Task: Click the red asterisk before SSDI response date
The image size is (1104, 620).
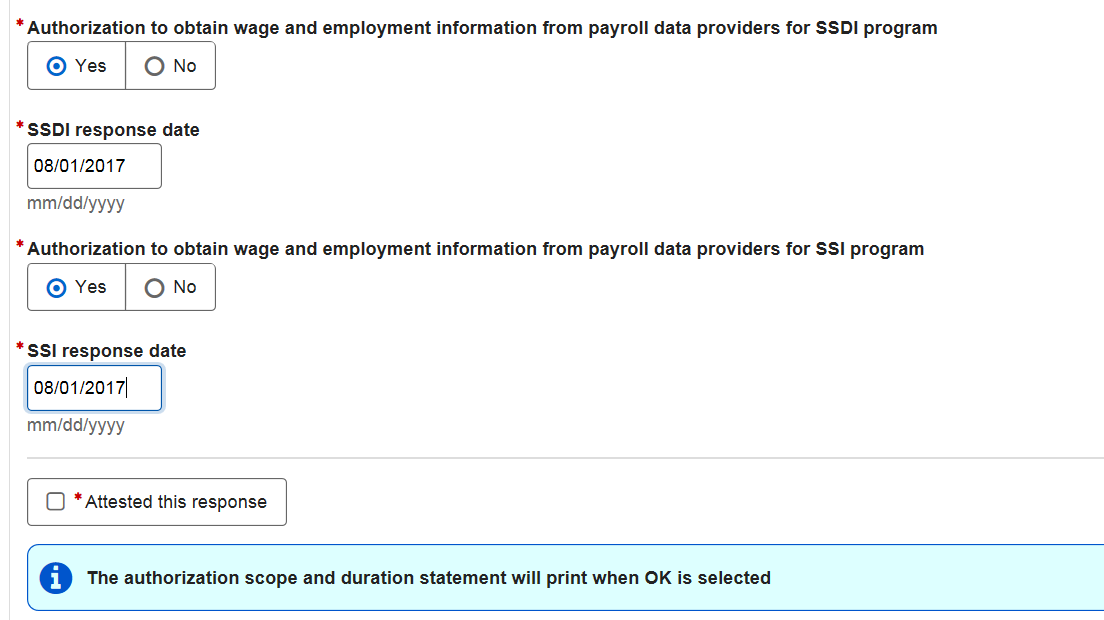Action: point(21,126)
